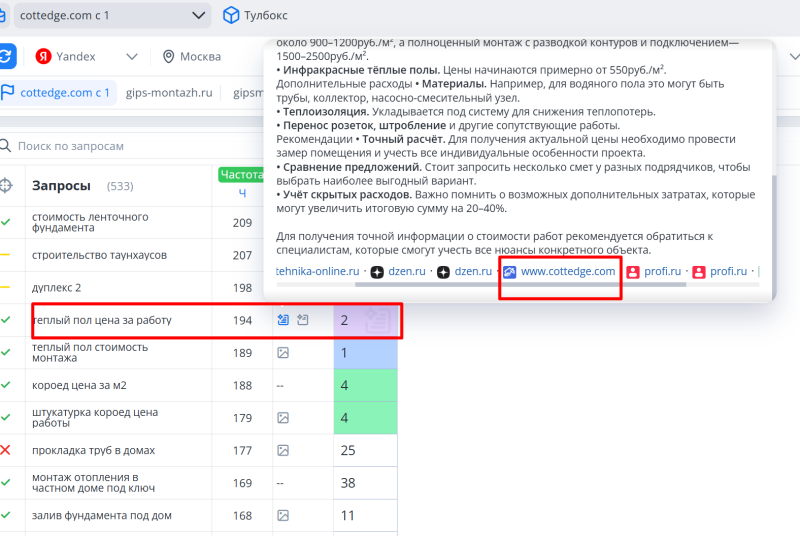The image size is (800, 536).
Task: Click purple position cell showing 2
Action: 365,320
